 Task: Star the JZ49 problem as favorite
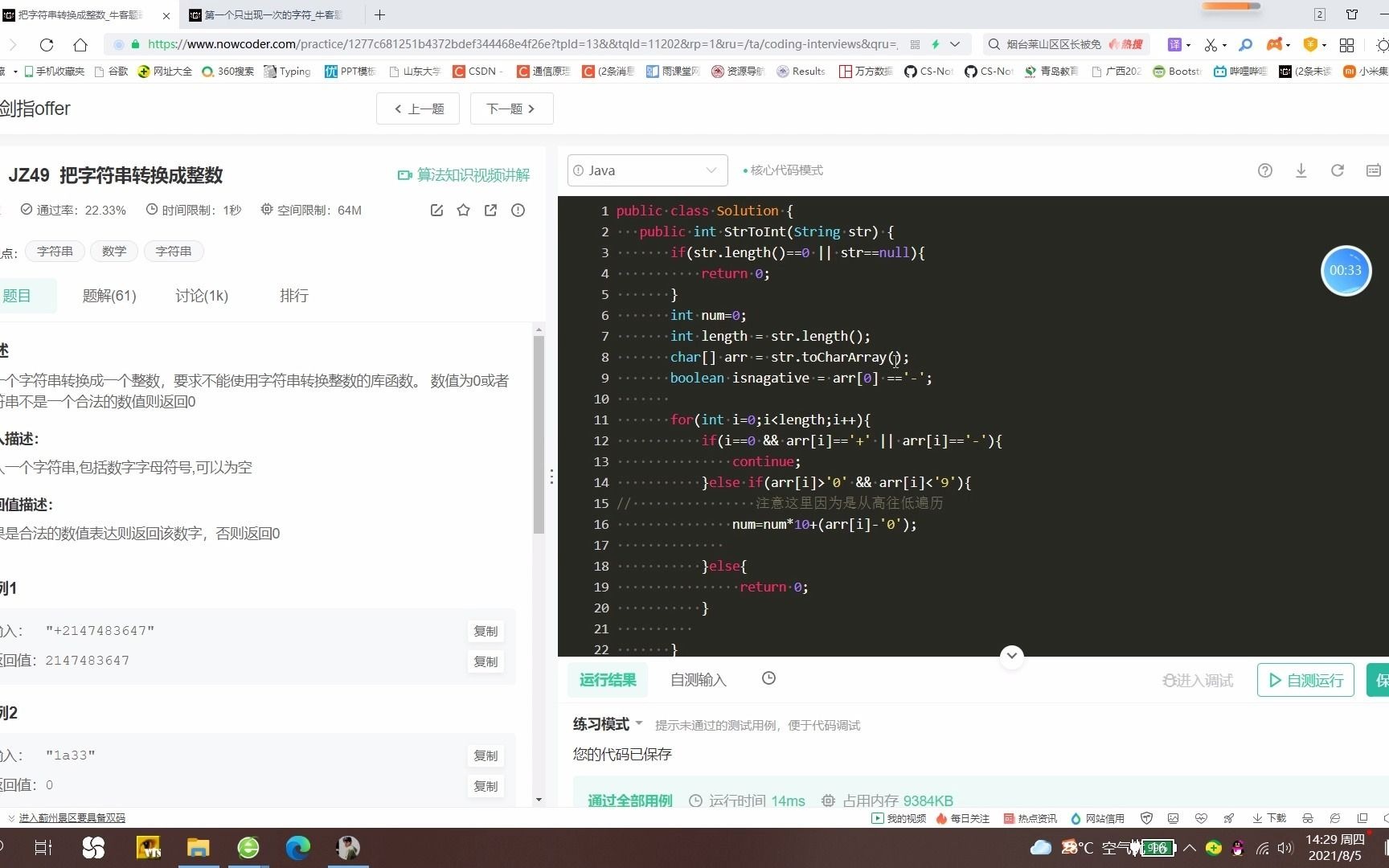pos(463,211)
